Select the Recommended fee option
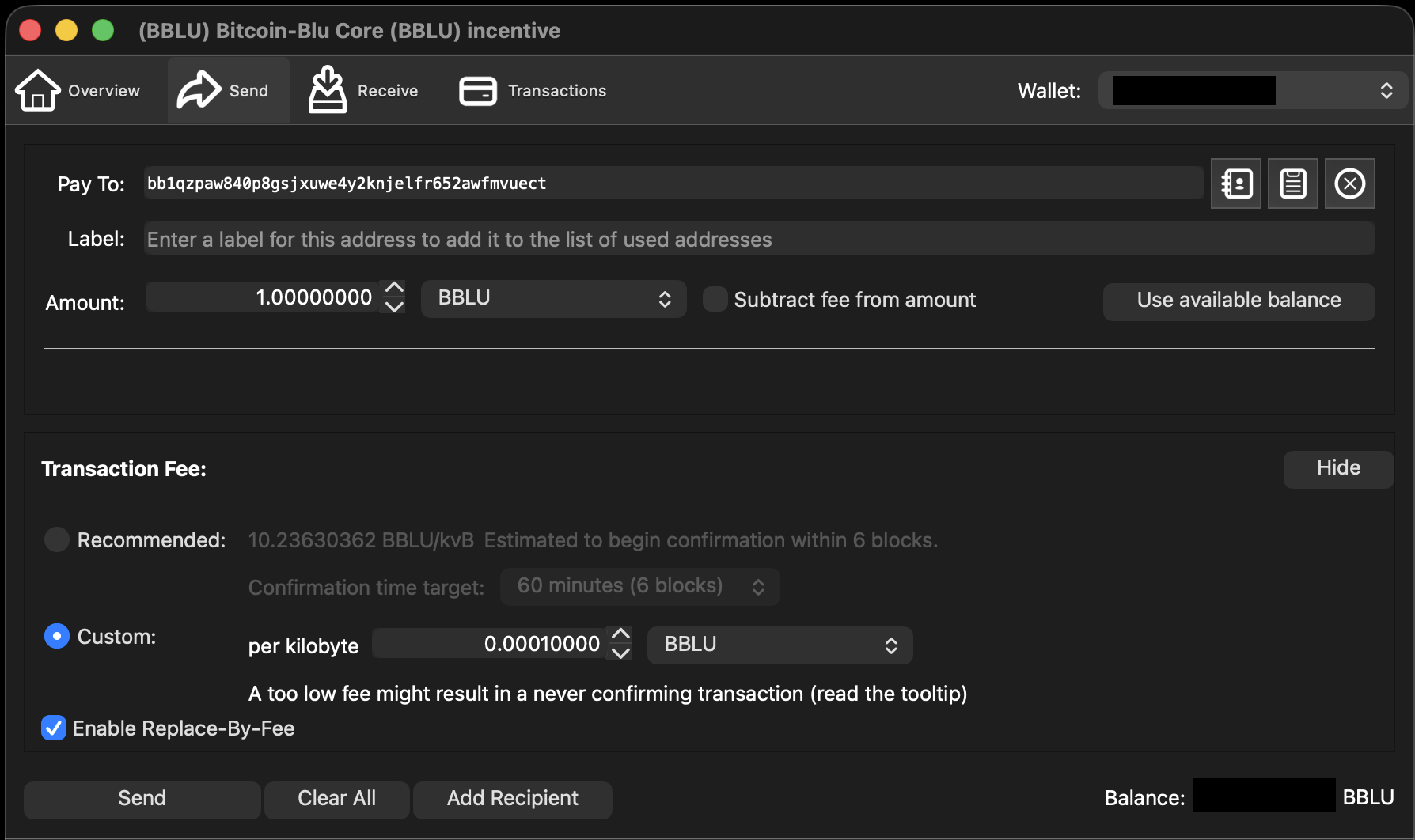Screen dimensions: 1415x840 pyautogui.click(x=56, y=539)
